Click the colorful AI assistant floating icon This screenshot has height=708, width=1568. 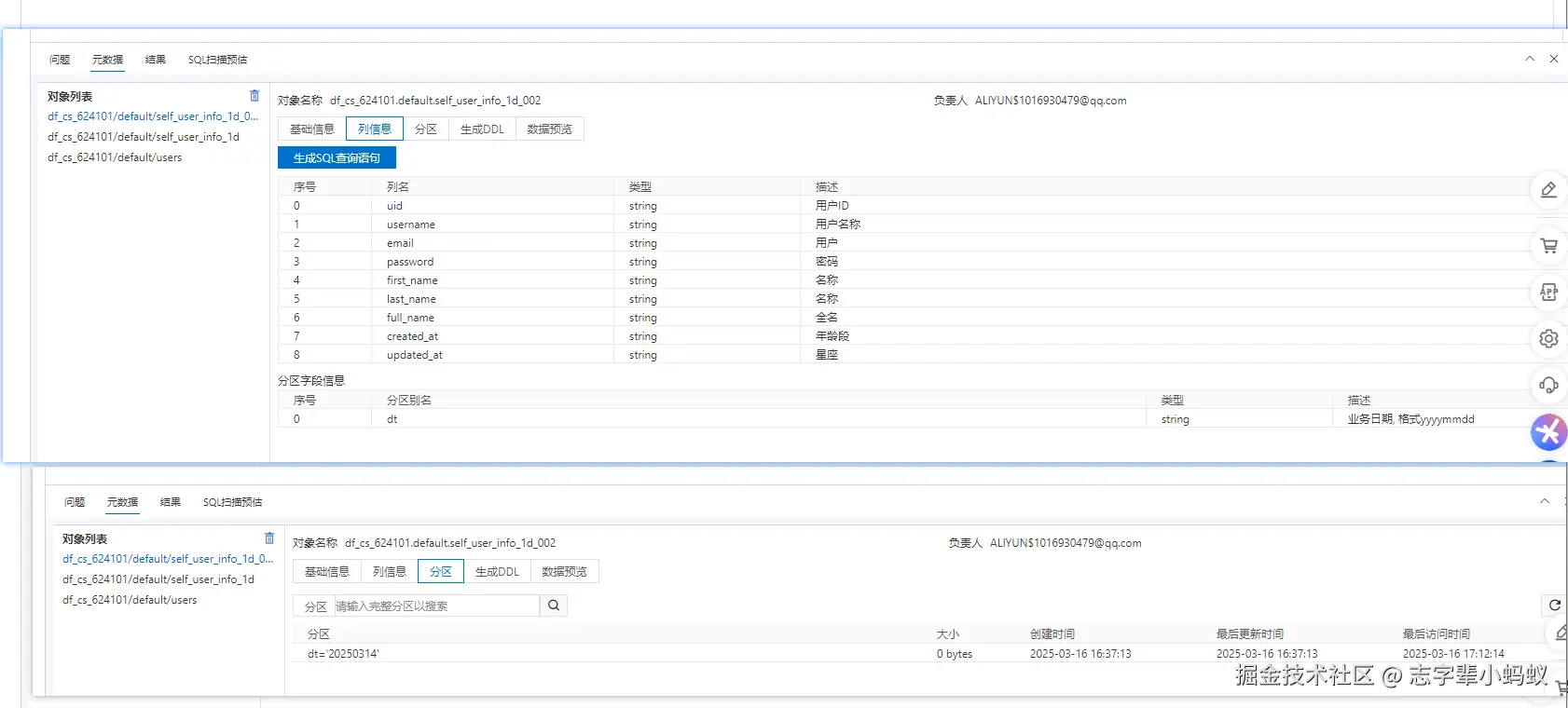[x=1548, y=432]
